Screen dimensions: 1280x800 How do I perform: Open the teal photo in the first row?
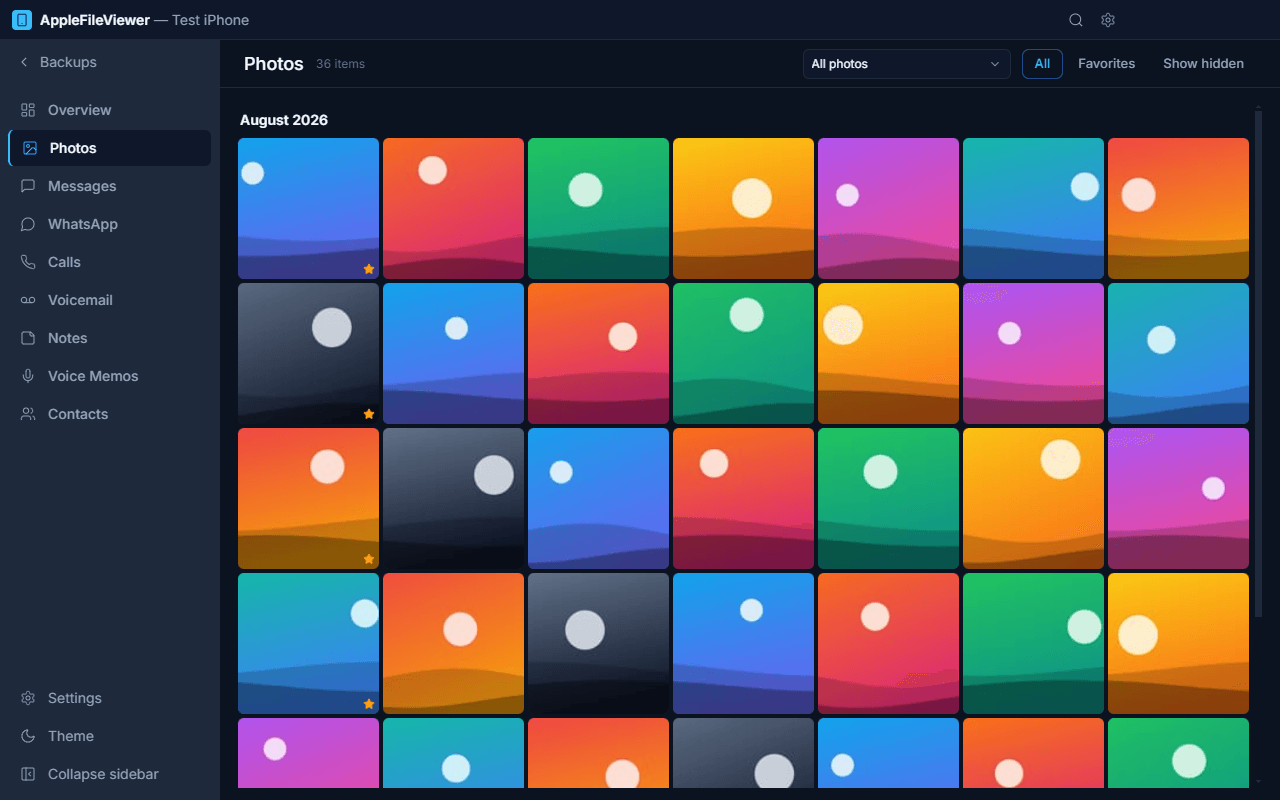tap(1033, 208)
